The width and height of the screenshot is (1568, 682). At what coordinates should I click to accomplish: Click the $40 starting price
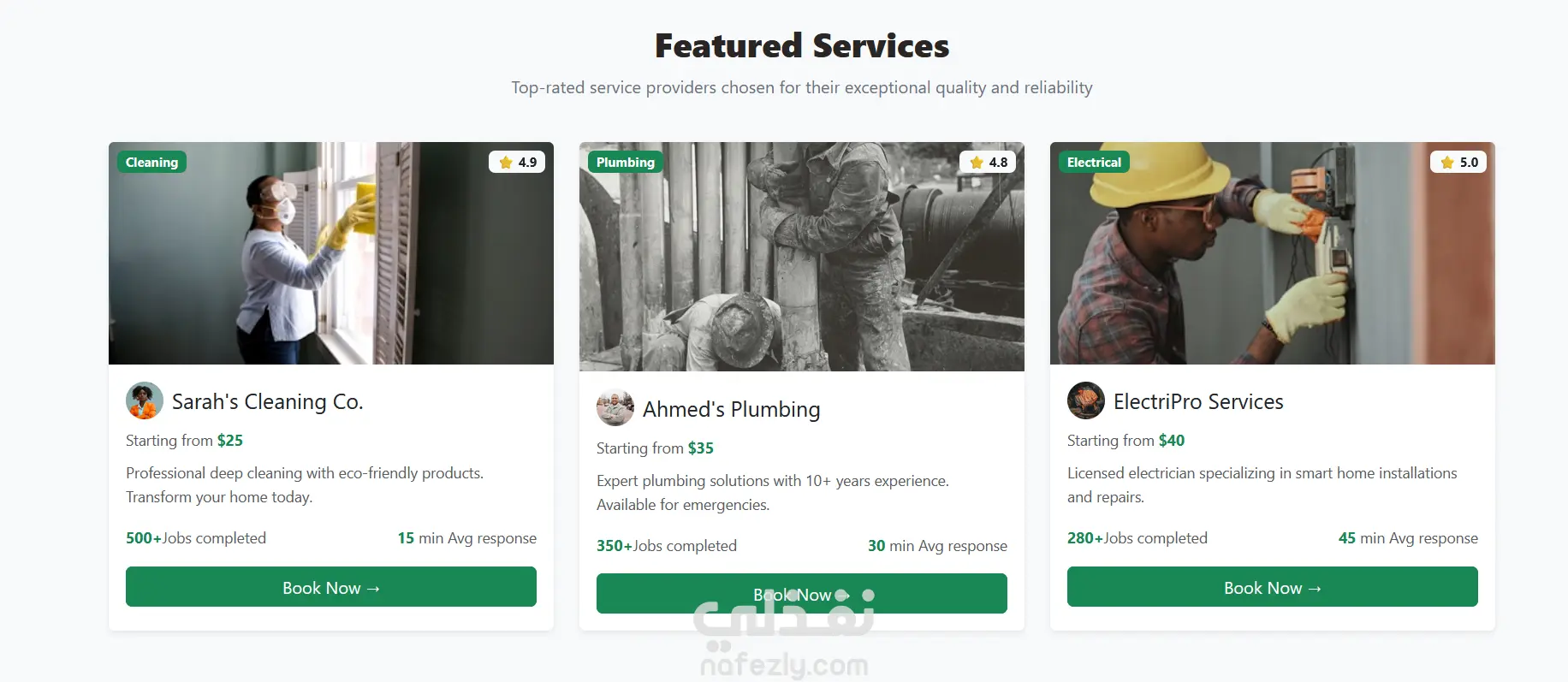click(x=1172, y=441)
